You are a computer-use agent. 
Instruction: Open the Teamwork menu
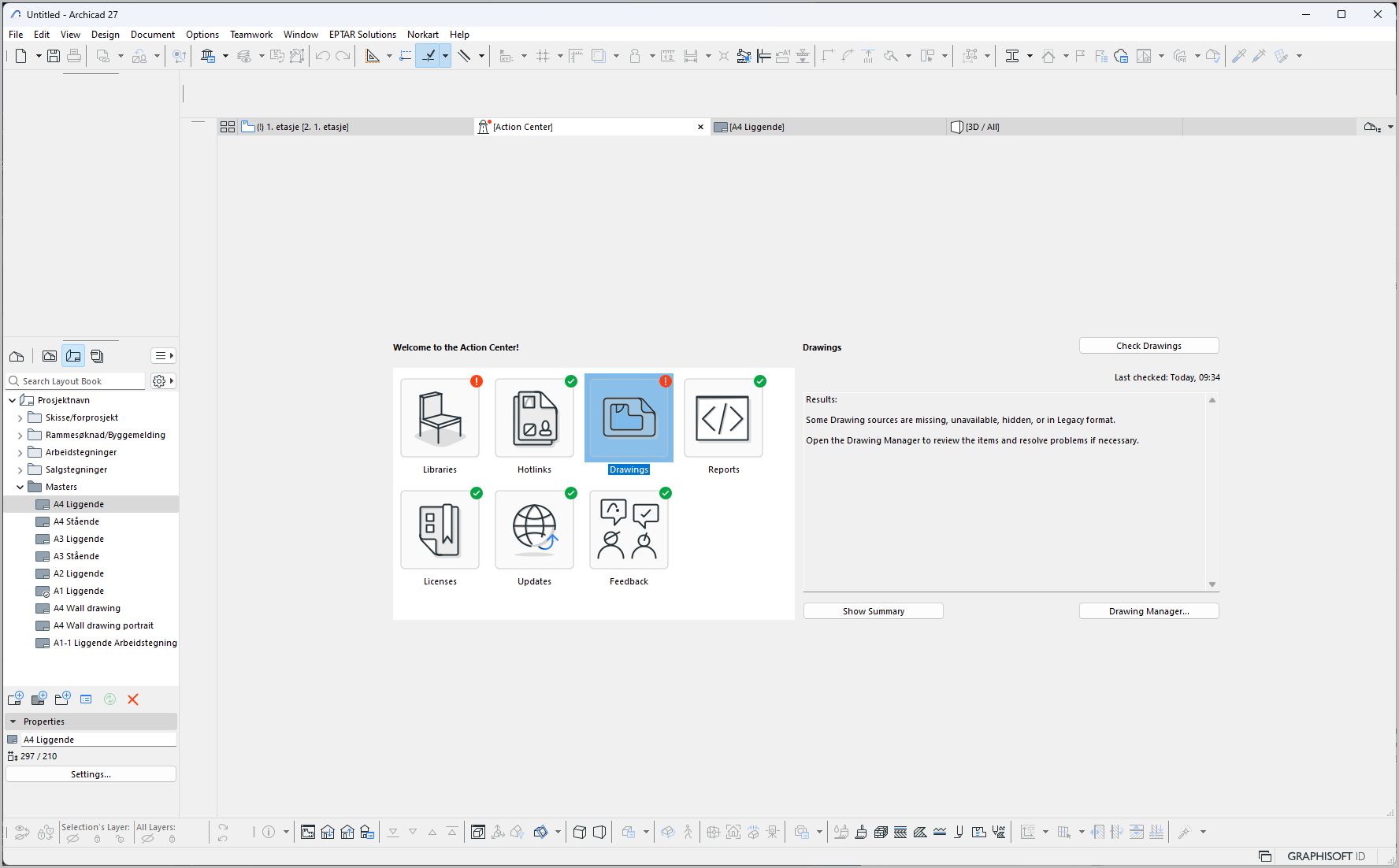tap(250, 35)
